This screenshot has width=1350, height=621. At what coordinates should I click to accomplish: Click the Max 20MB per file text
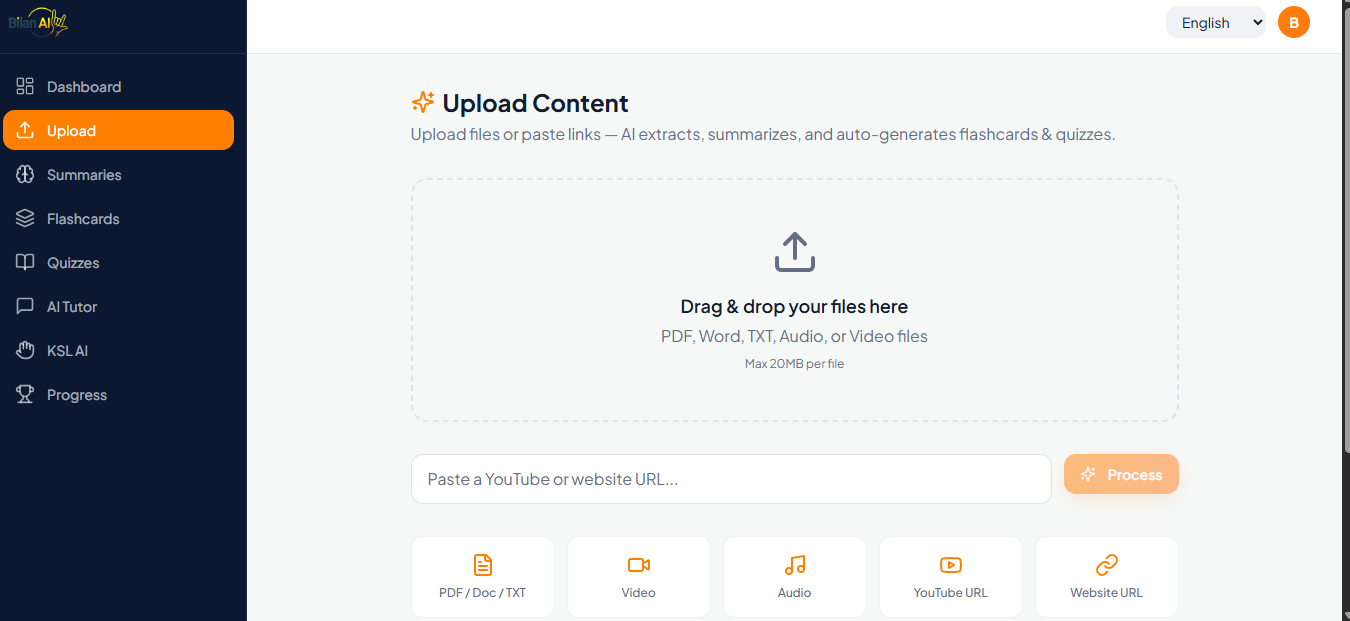795,364
